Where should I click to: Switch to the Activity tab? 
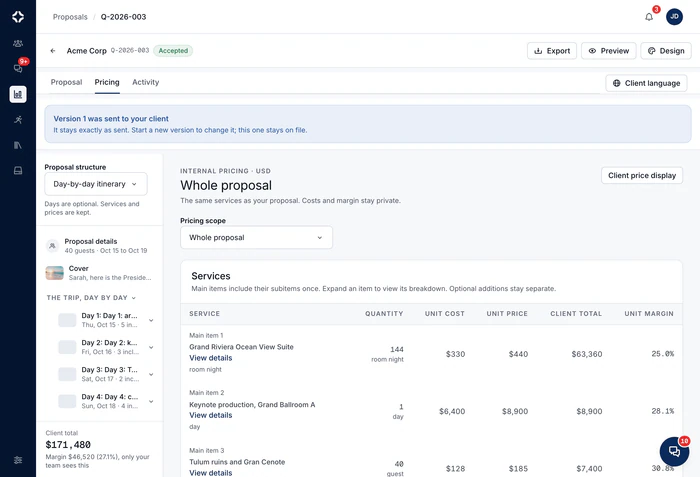coord(146,82)
